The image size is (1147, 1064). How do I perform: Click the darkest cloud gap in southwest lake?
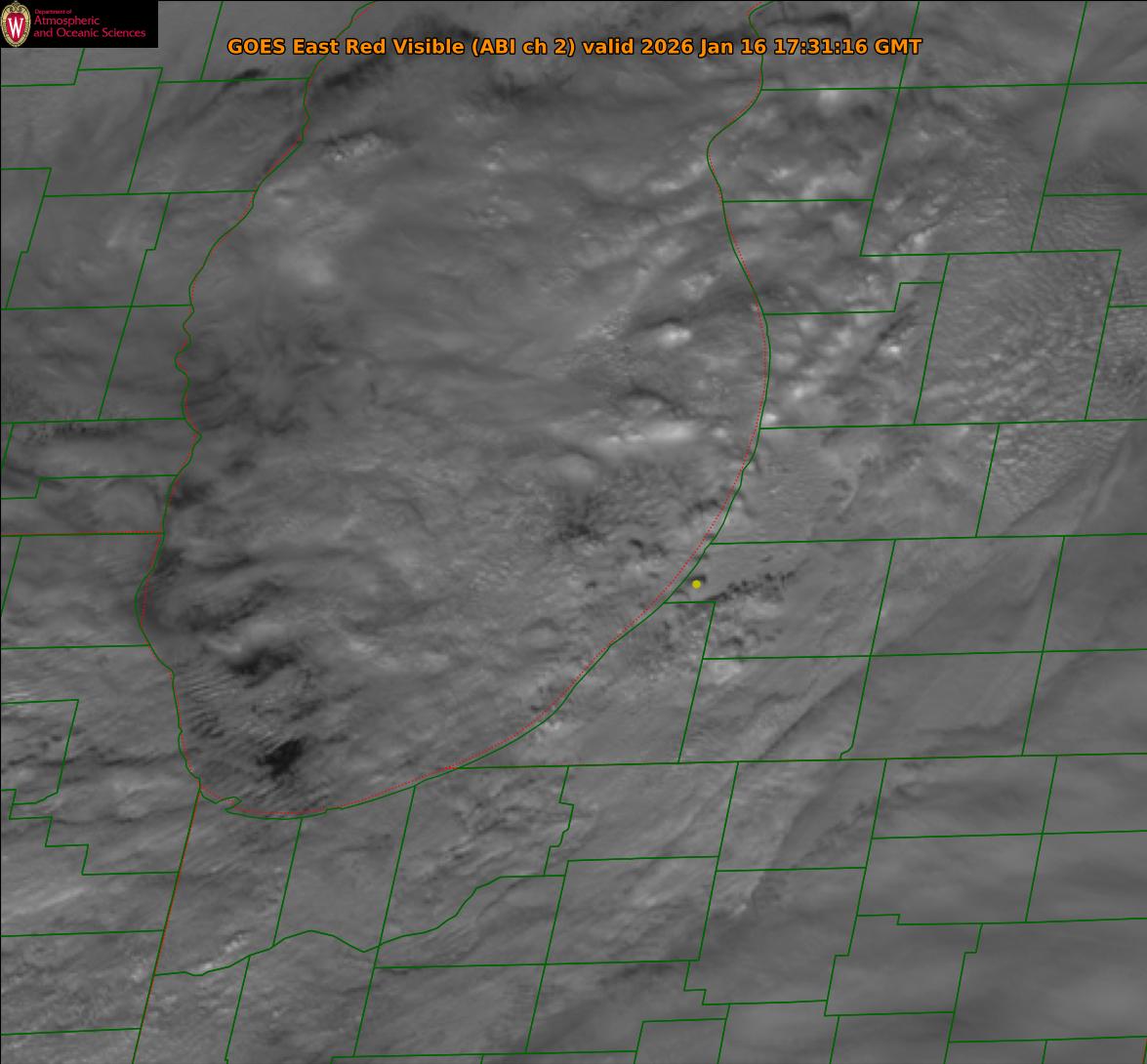click(284, 757)
